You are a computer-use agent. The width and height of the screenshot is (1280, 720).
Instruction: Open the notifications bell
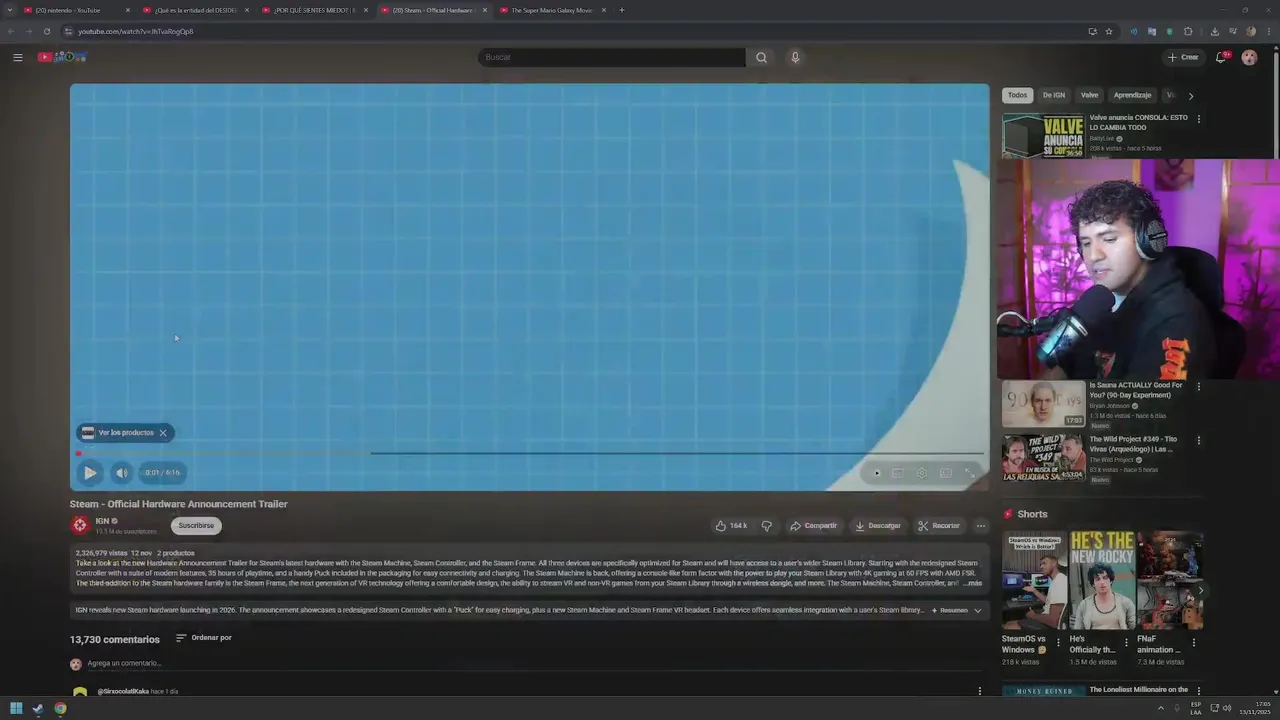[x=1220, y=57]
